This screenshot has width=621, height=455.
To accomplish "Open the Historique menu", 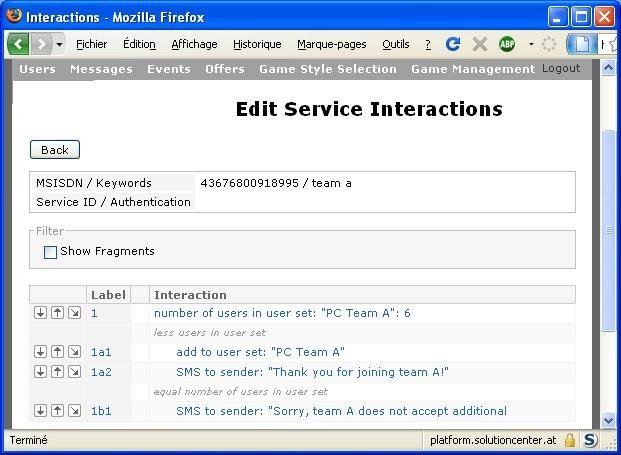I will coord(257,44).
